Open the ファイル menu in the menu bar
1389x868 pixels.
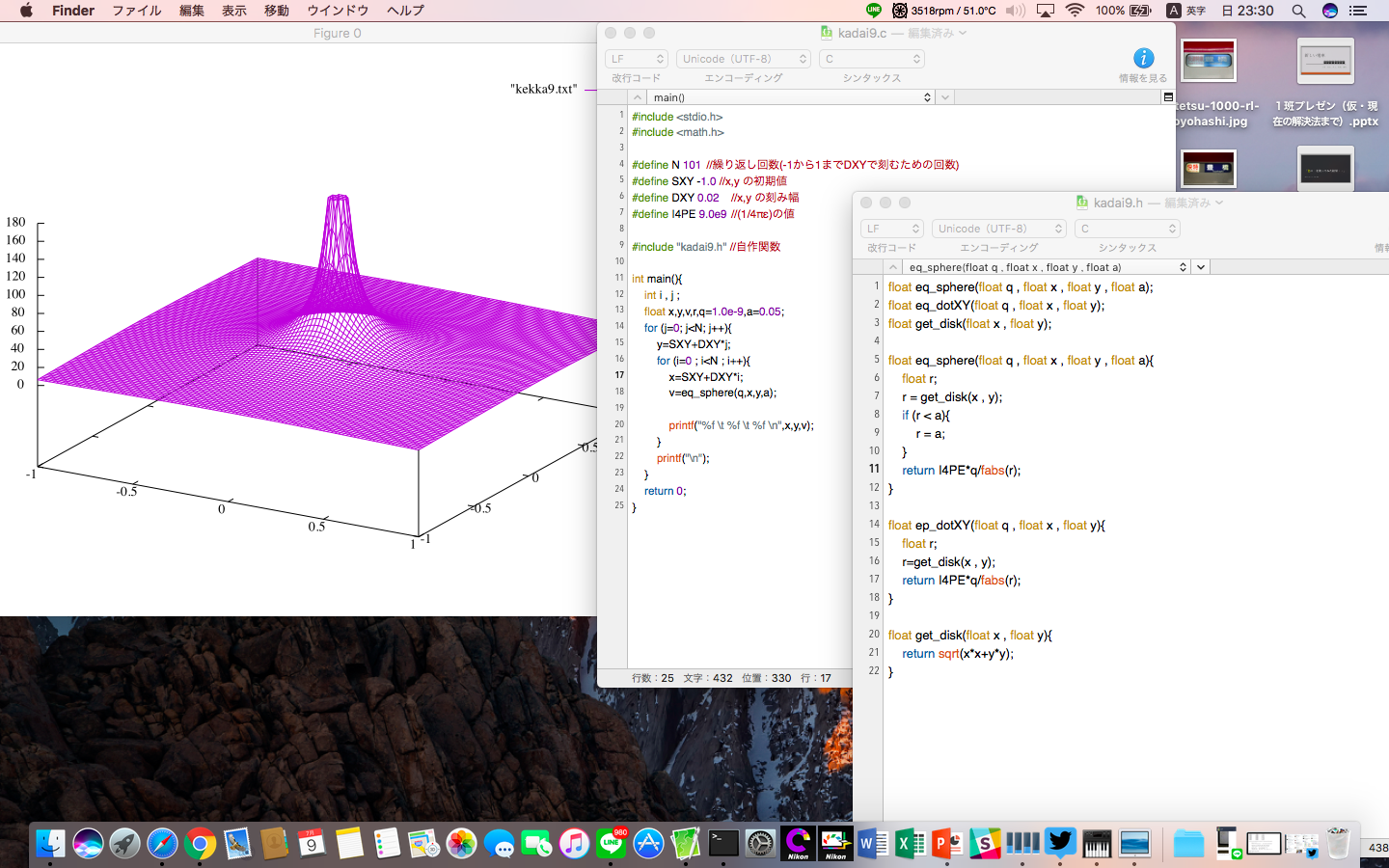point(136,11)
